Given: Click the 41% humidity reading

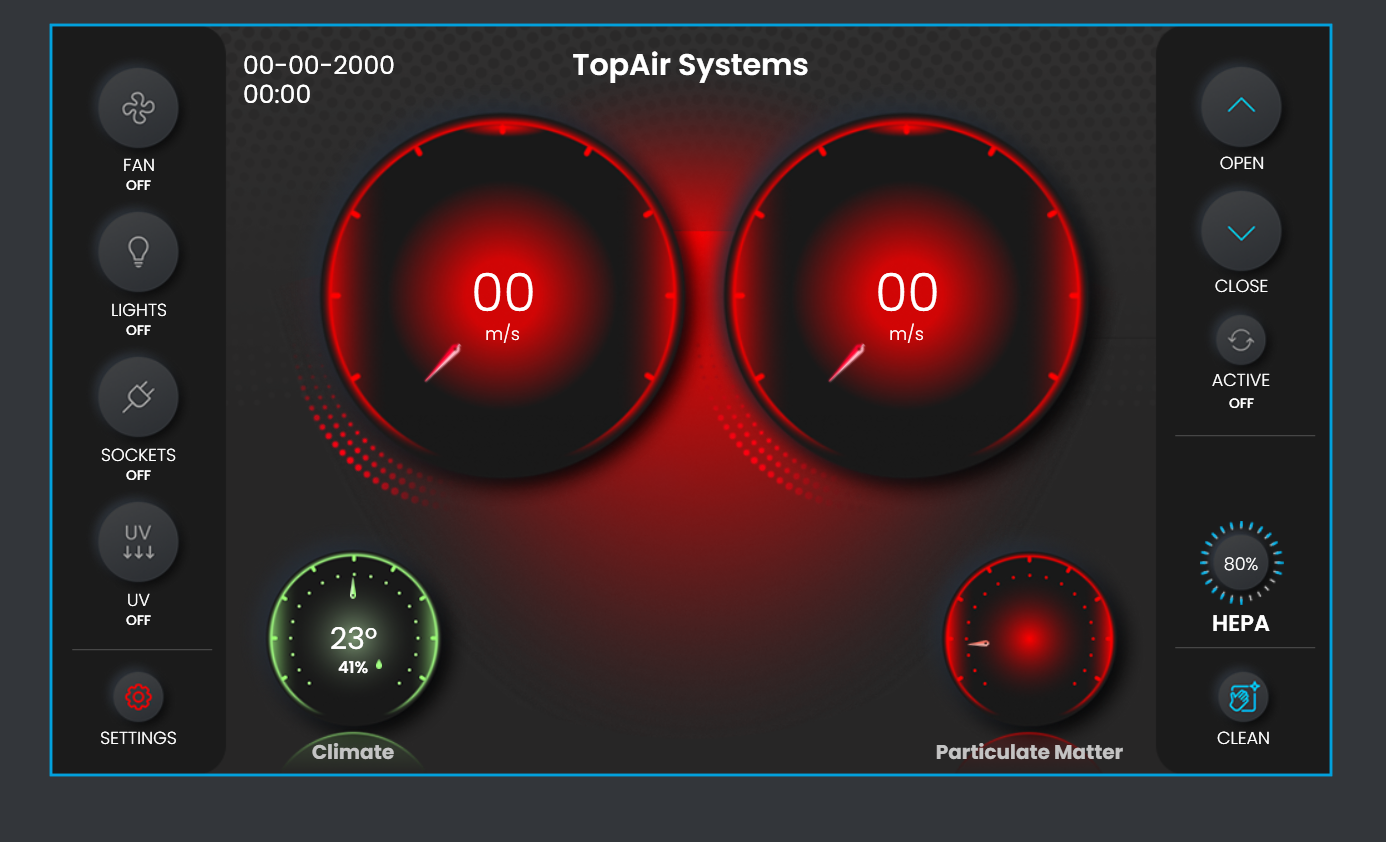Looking at the screenshot, I should [x=353, y=667].
